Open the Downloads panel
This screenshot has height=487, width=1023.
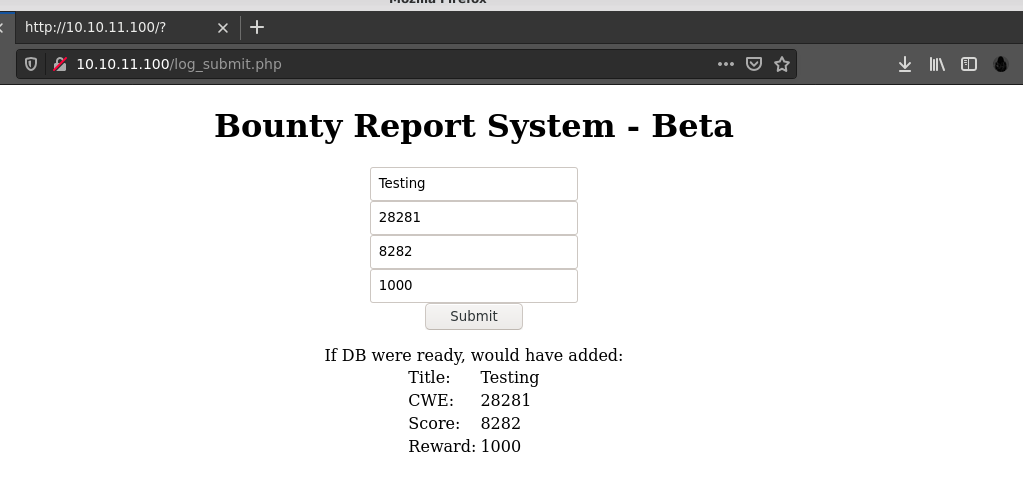click(x=904, y=64)
